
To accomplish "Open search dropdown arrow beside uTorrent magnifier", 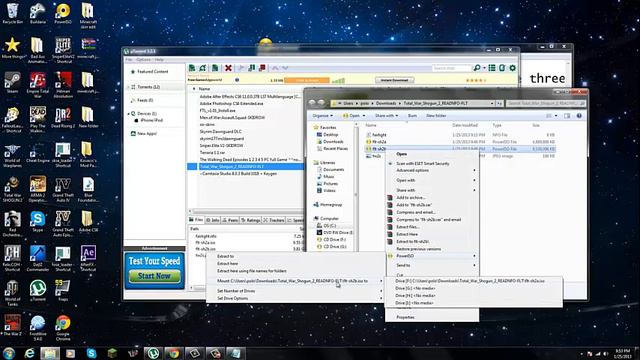I will click(x=484, y=68).
